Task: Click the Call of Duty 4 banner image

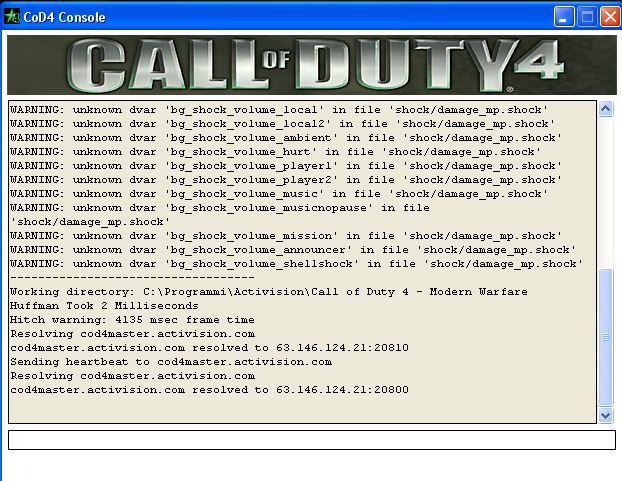Action: click(312, 65)
